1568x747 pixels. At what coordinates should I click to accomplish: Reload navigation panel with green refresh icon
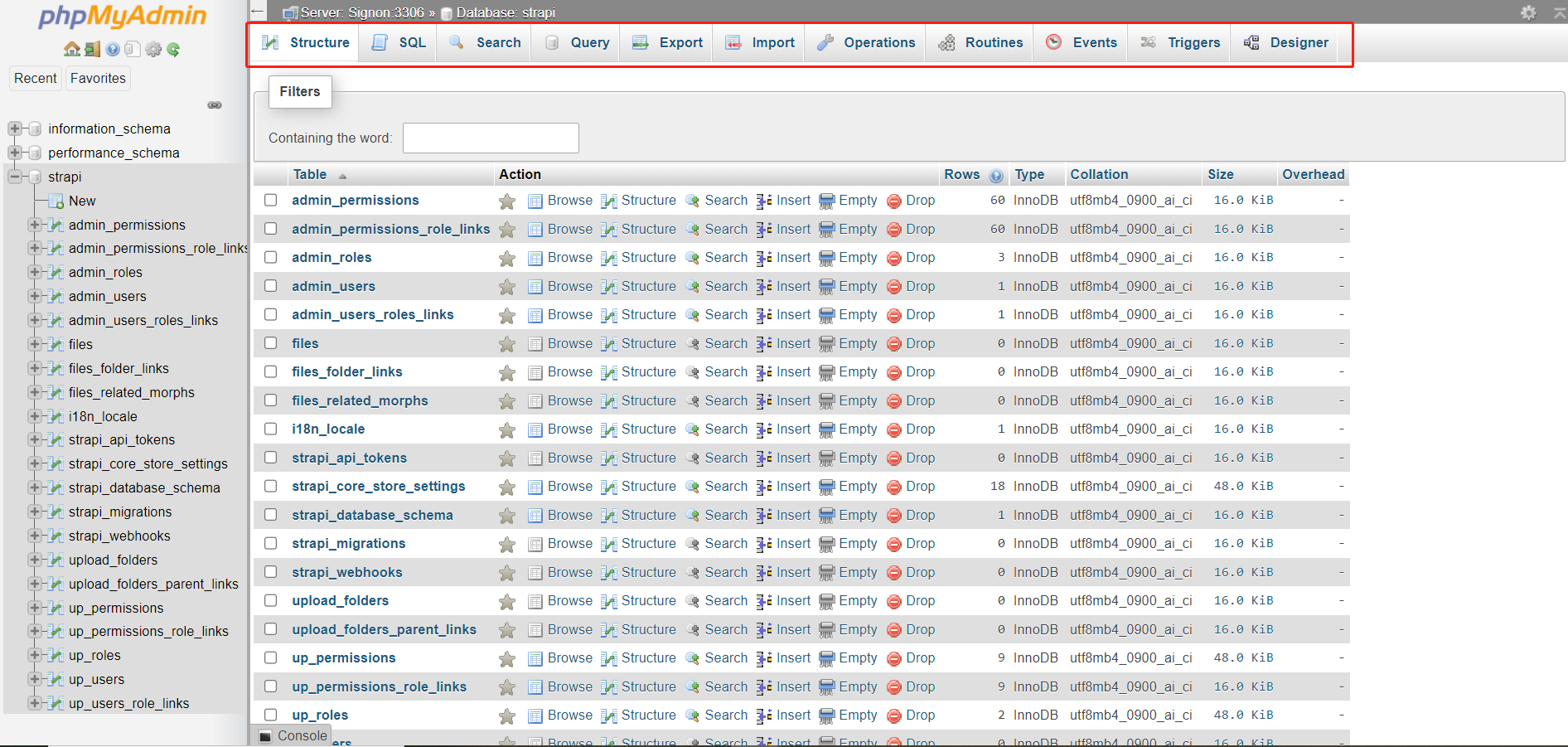point(173,49)
